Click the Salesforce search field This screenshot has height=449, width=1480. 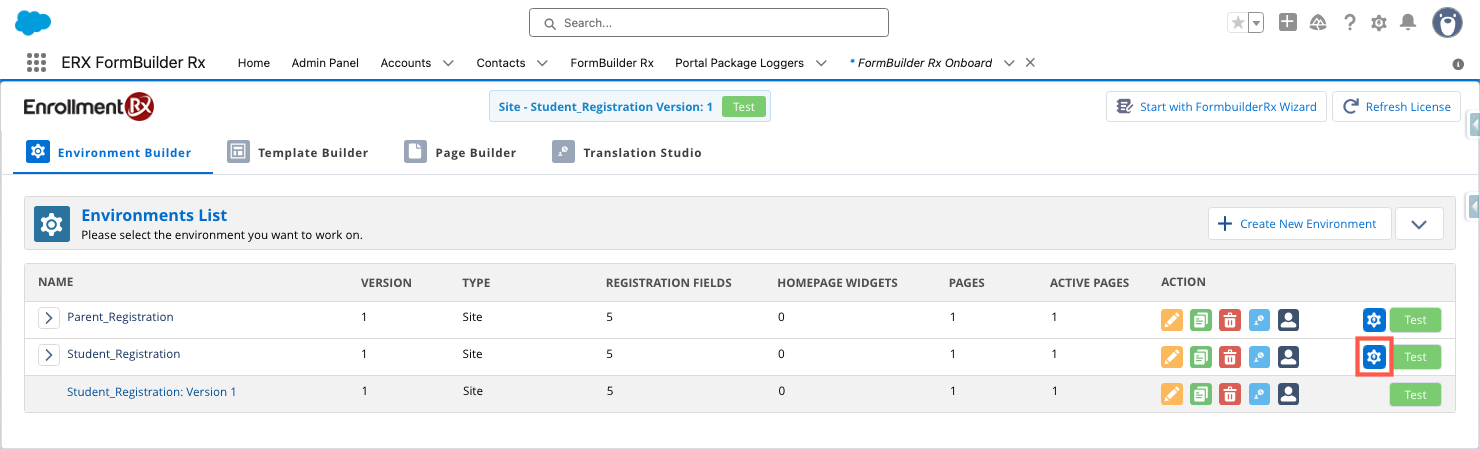[708, 22]
